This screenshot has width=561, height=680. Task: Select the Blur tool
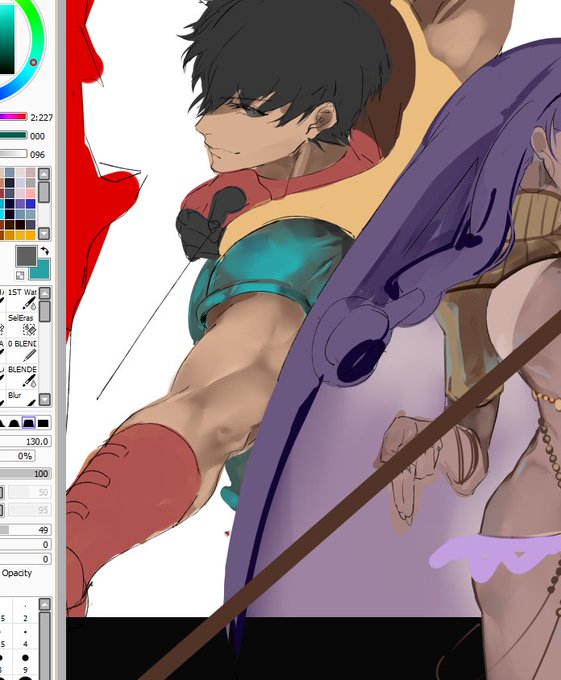[x=22, y=398]
